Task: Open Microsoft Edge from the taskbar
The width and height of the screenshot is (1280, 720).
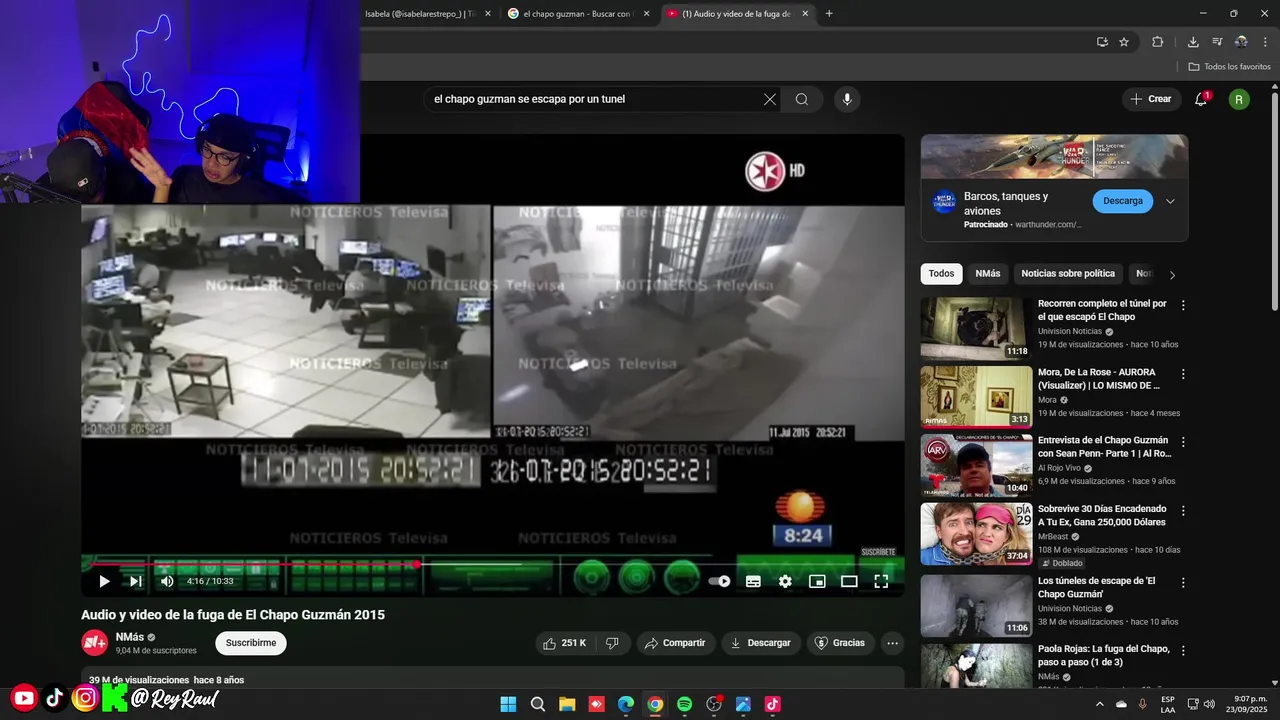Action: pos(625,704)
